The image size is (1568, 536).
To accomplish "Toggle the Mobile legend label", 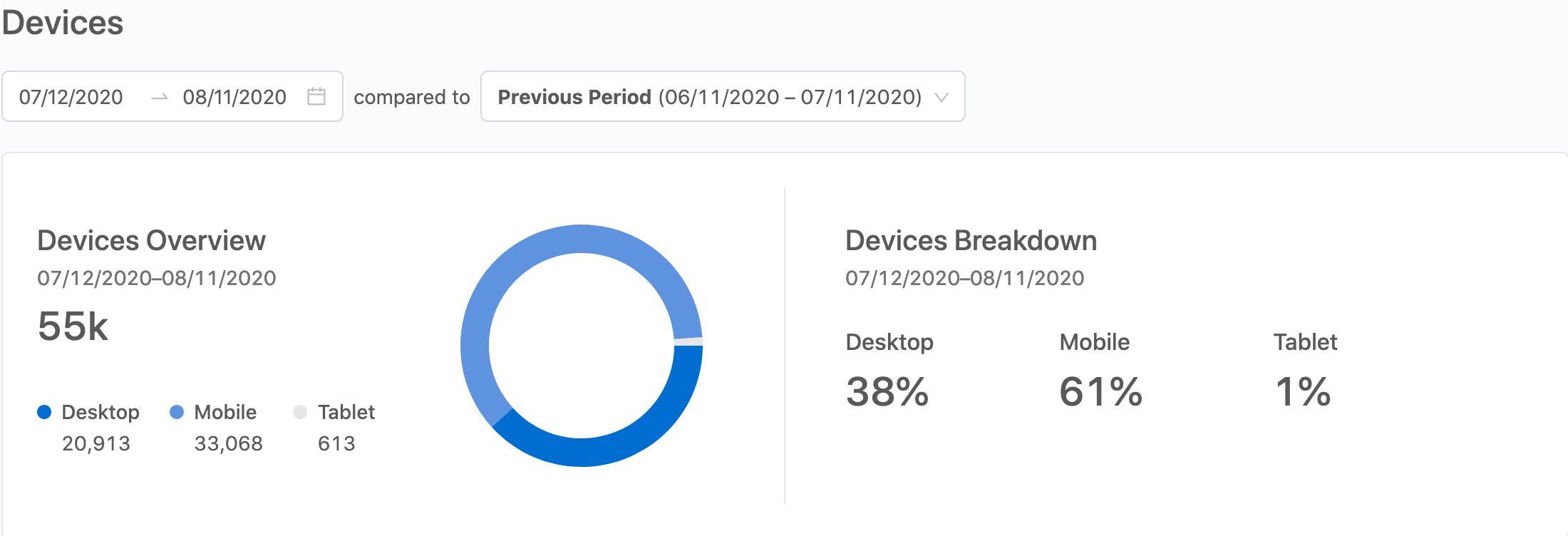I will click(x=225, y=412).
